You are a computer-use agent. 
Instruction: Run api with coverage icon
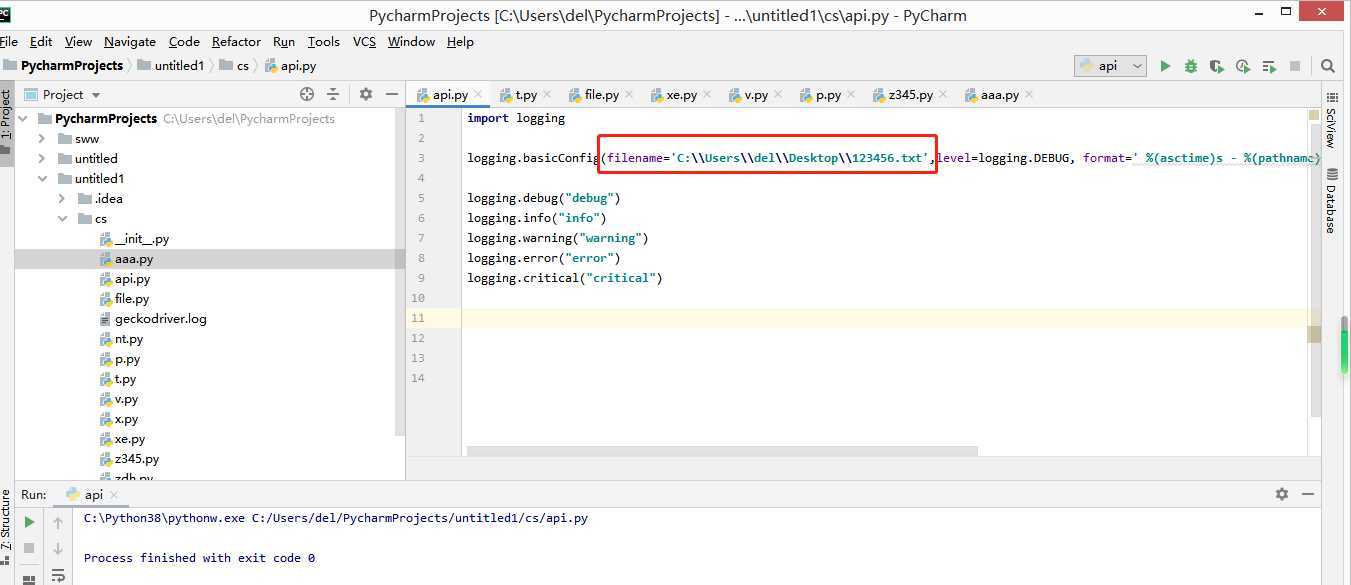(1217, 66)
